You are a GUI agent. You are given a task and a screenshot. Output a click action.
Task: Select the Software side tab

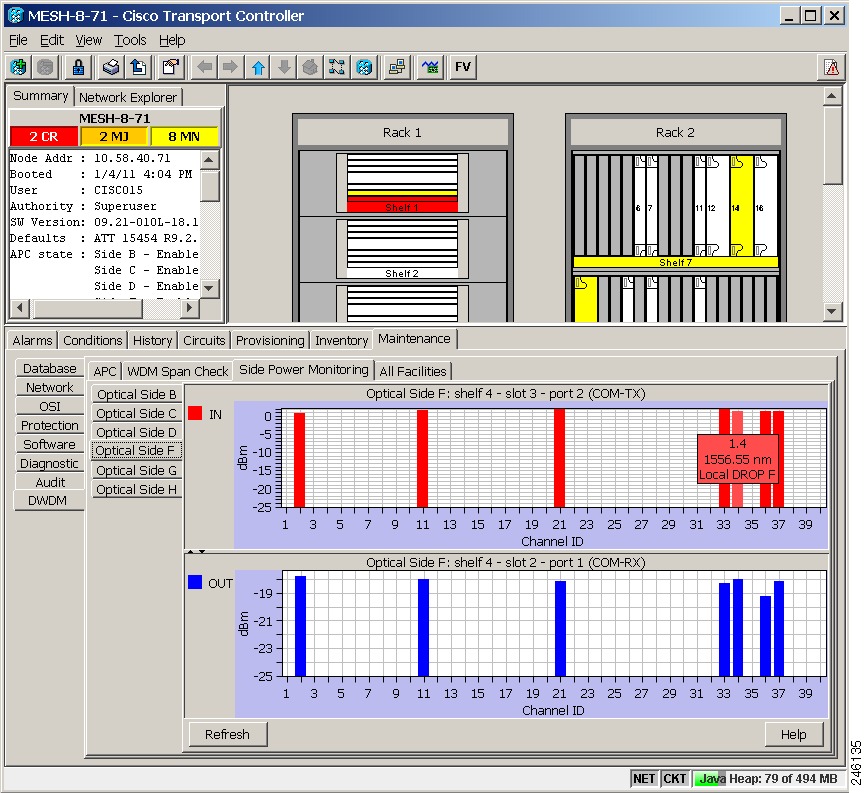50,445
